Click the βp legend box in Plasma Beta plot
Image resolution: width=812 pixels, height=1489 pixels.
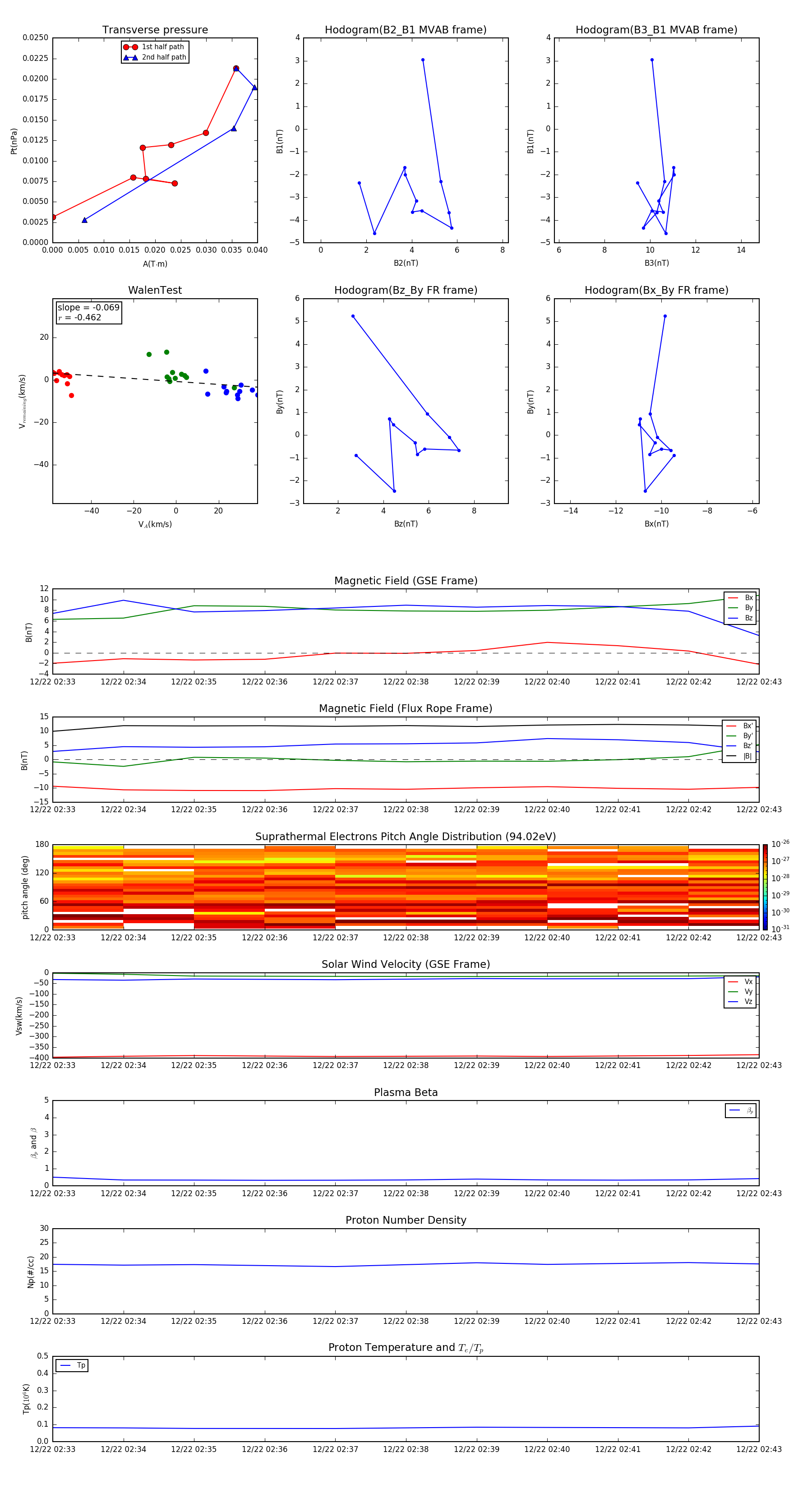(x=740, y=1110)
